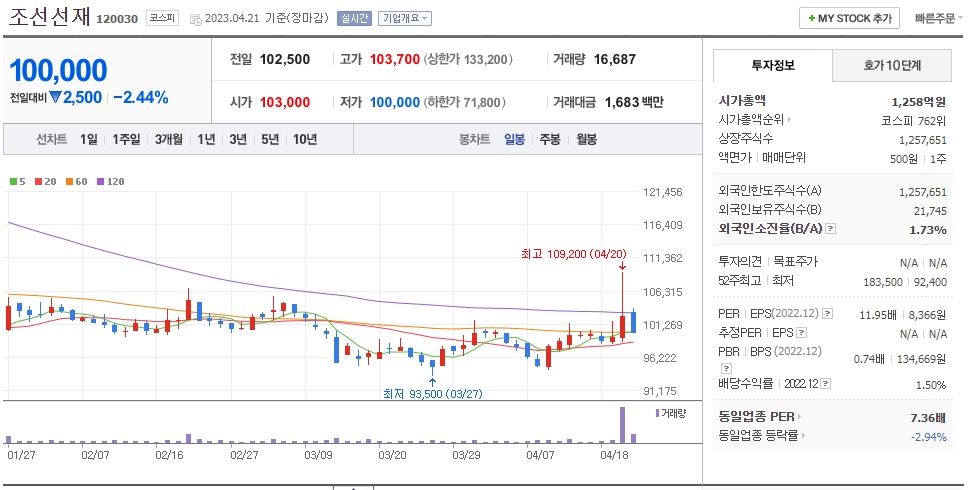
Task: Click the purple 120-day moving average legend
Action: (110, 181)
